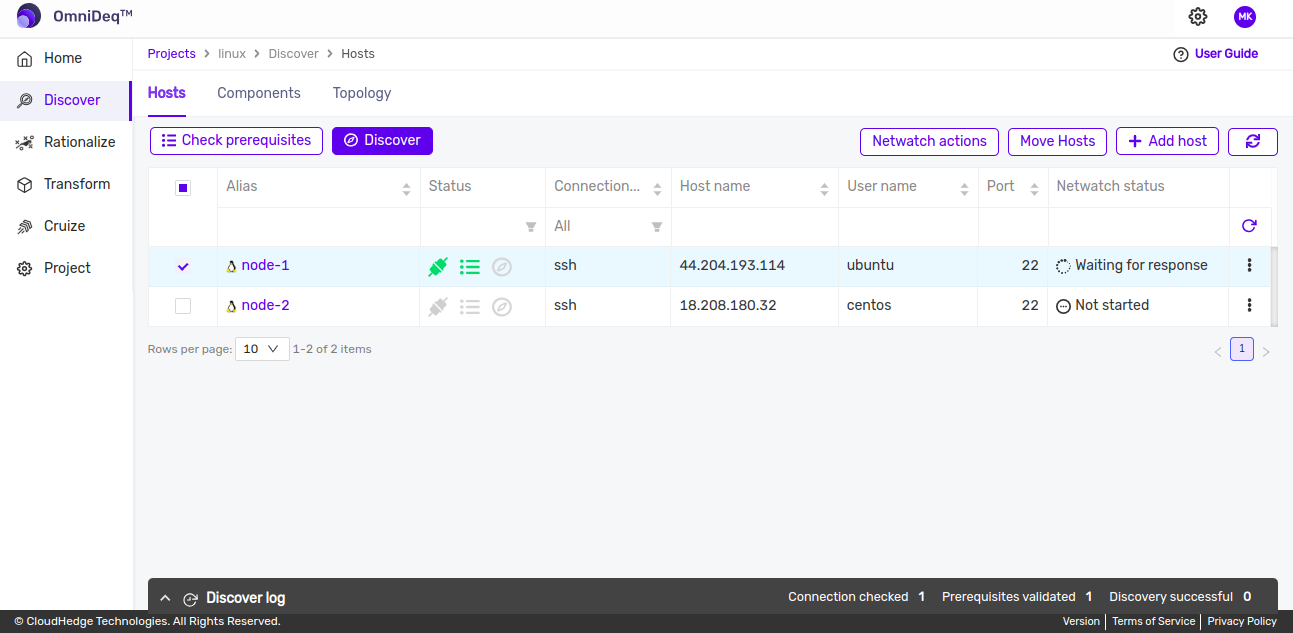Image resolution: width=1293 pixels, height=633 pixels.
Task: Open the MK user avatar menu
Action: tap(1244, 17)
